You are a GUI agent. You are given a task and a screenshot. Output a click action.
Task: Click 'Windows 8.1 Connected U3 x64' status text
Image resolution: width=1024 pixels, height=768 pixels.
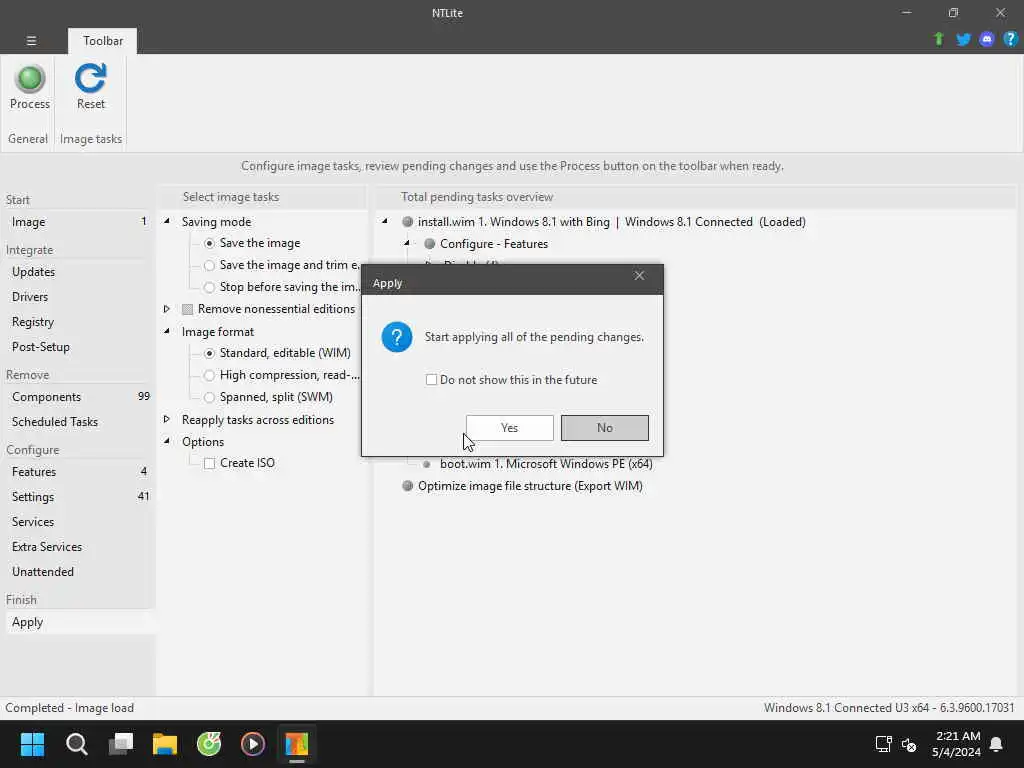(889, 708)
